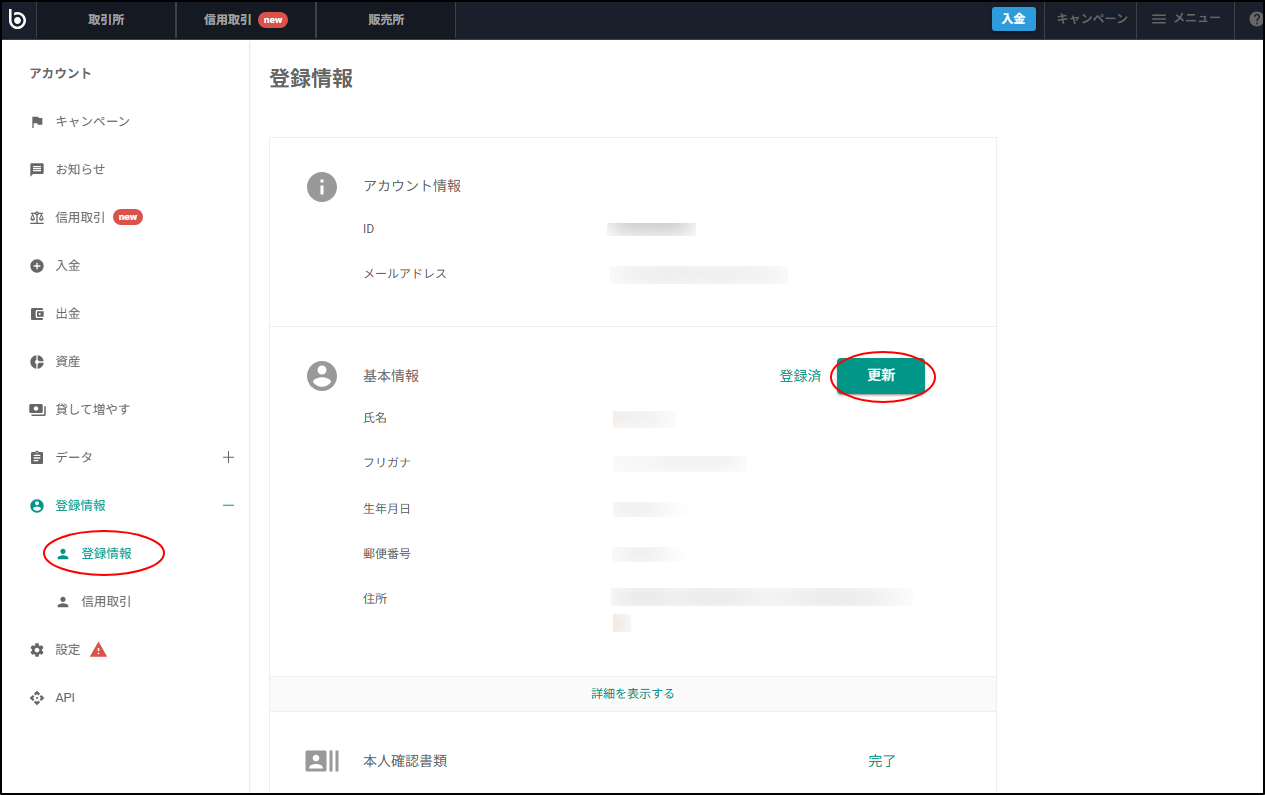Select the 出金 withdrawal icon in sidebar

(x=36, y=313)
